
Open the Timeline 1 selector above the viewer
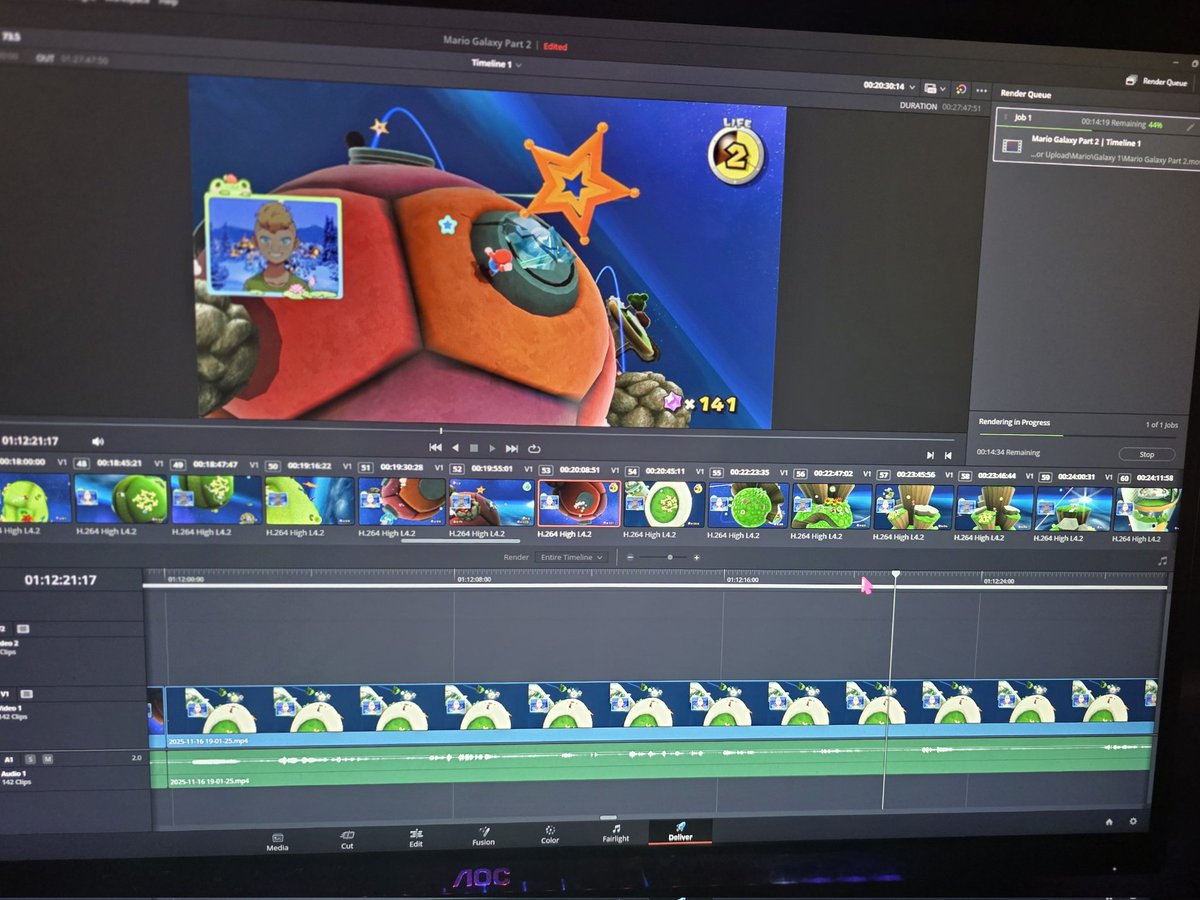[493, 63]
